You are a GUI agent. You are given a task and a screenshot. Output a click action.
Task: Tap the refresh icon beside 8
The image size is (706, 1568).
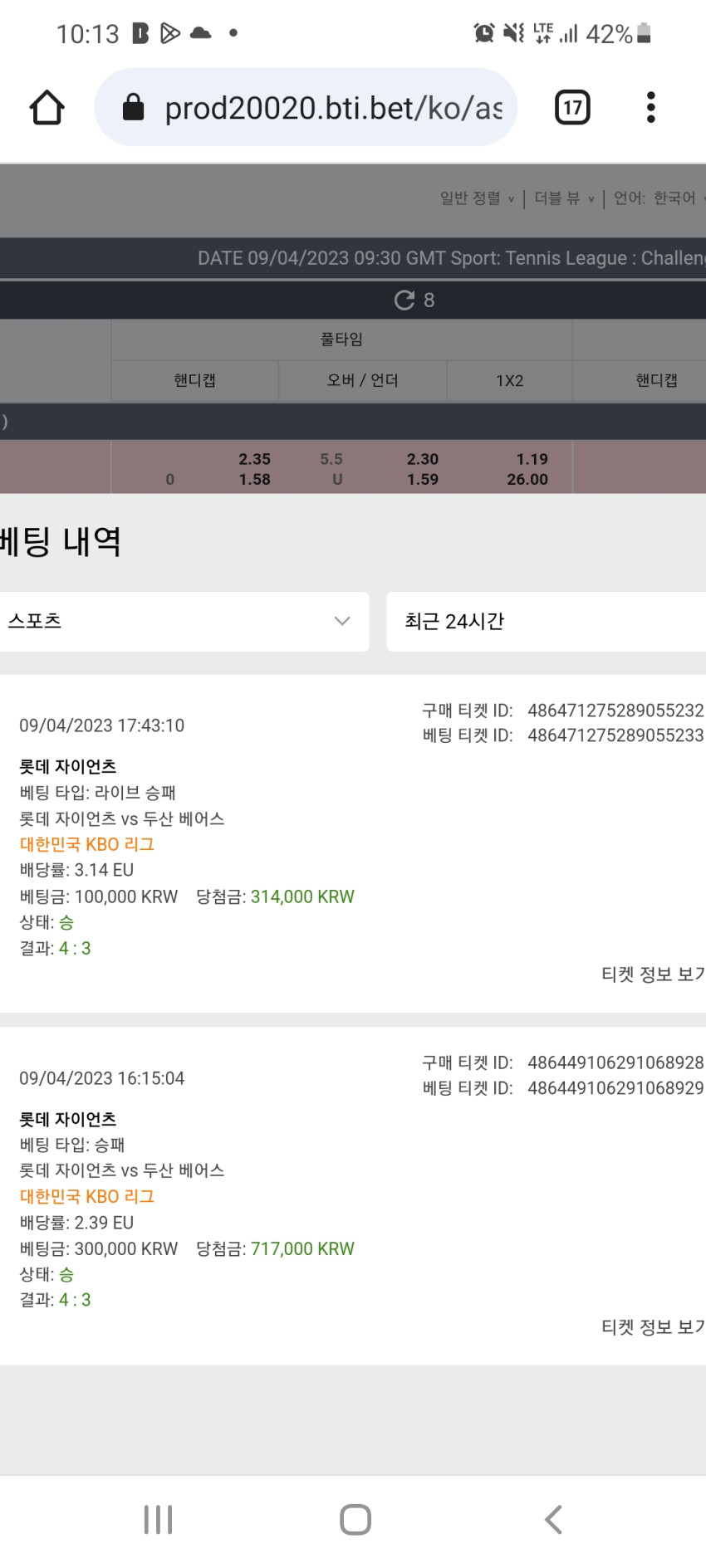[404, 300]
